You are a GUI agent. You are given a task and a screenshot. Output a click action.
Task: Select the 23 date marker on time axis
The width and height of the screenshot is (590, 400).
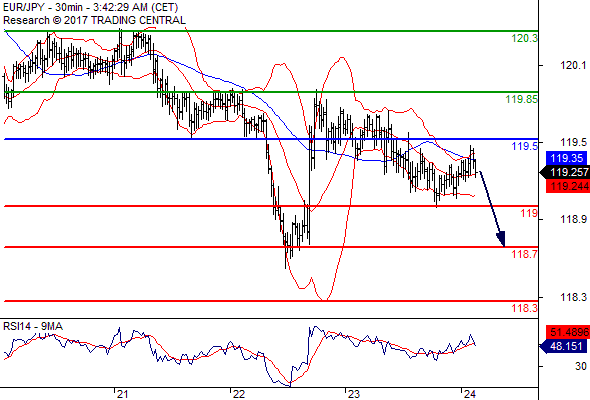[x=353, y=394]
